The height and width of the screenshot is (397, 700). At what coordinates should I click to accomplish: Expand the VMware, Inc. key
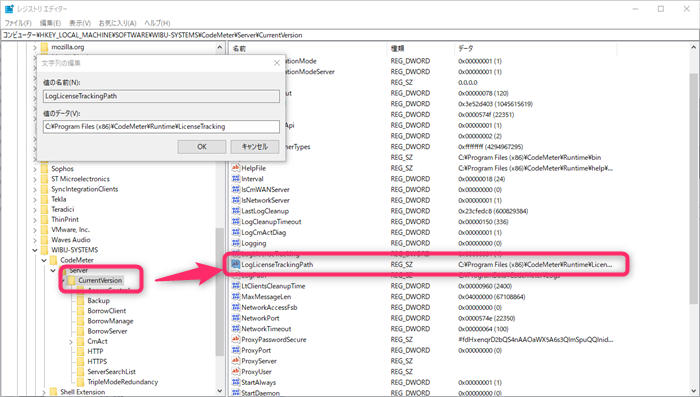coord(35,230)
